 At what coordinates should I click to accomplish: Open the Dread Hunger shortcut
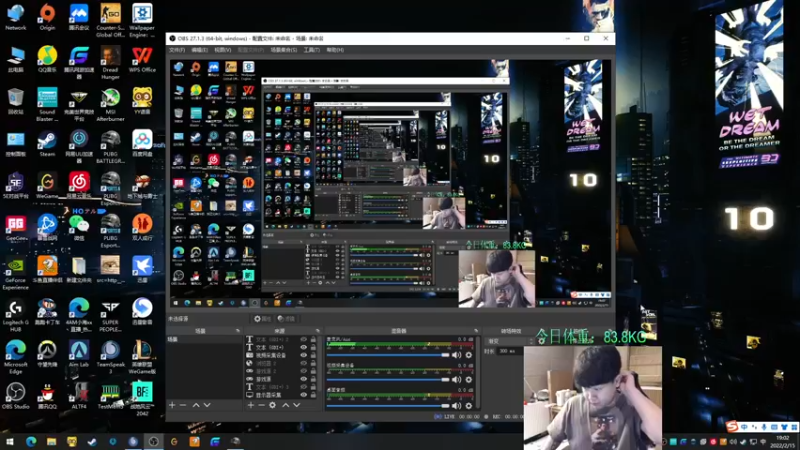point(110,62)
